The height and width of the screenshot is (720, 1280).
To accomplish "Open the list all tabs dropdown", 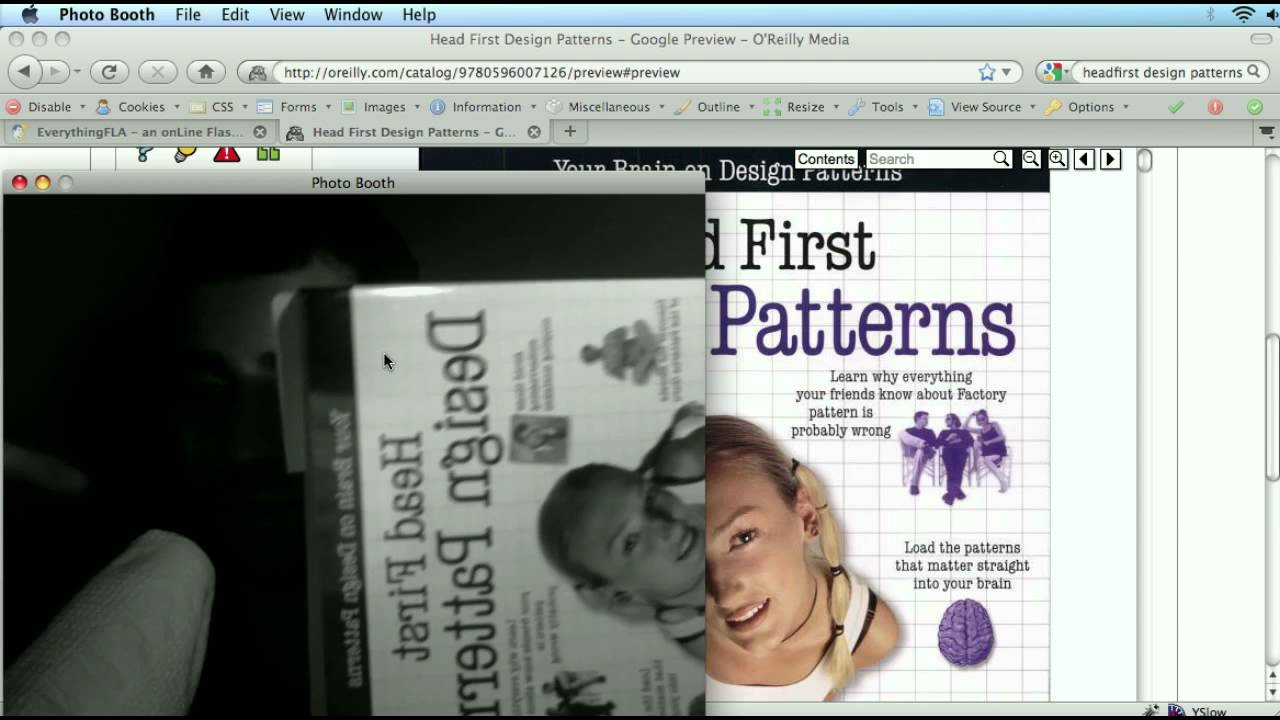I will 1266,132.
